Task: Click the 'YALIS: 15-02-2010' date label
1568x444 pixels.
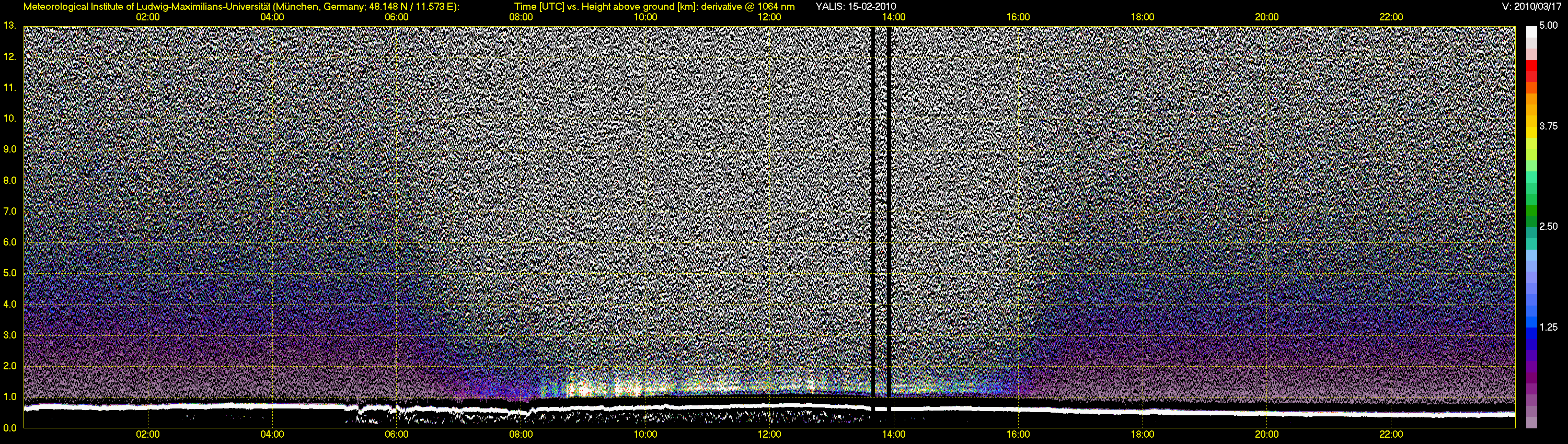Action: tap(855, 7)
